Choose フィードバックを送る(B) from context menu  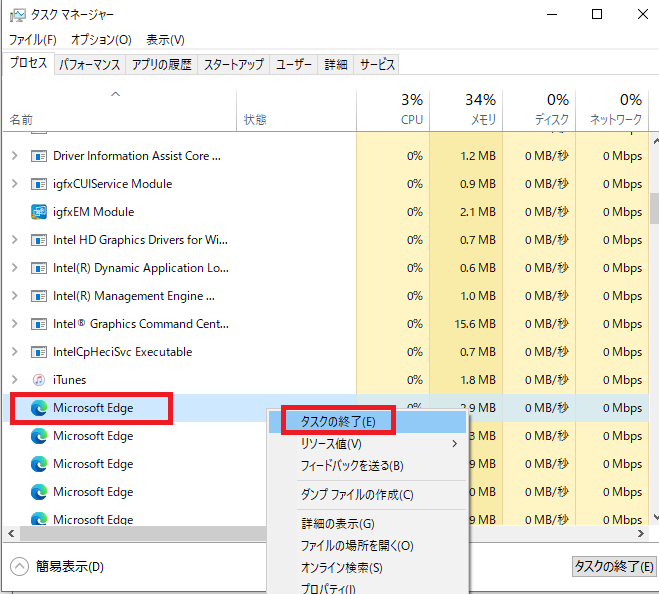coord(367,466)
